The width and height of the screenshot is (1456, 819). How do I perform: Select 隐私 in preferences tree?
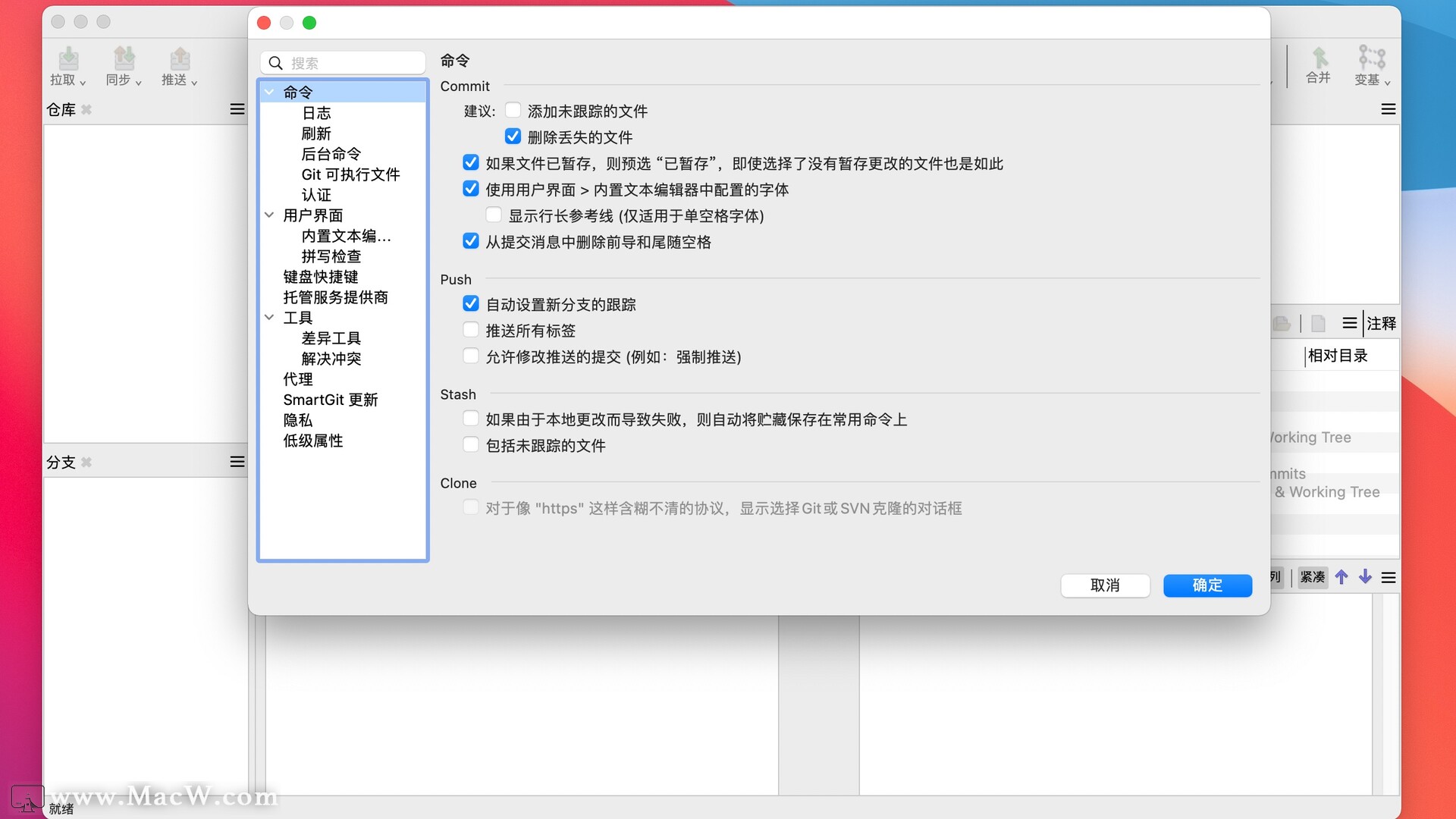(298, 420)
